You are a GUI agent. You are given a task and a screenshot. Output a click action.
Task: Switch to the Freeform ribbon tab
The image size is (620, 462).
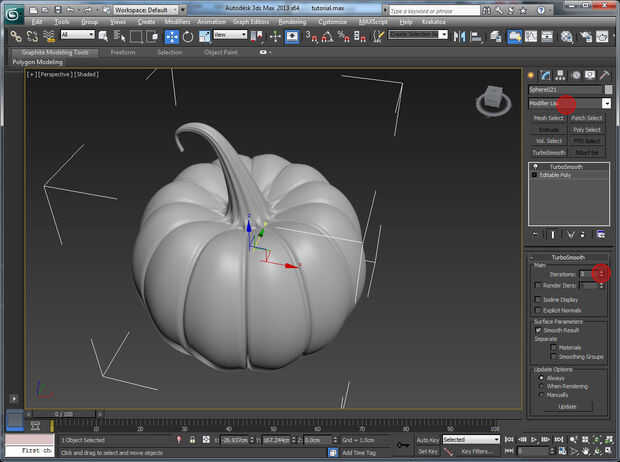click(123, 52)
